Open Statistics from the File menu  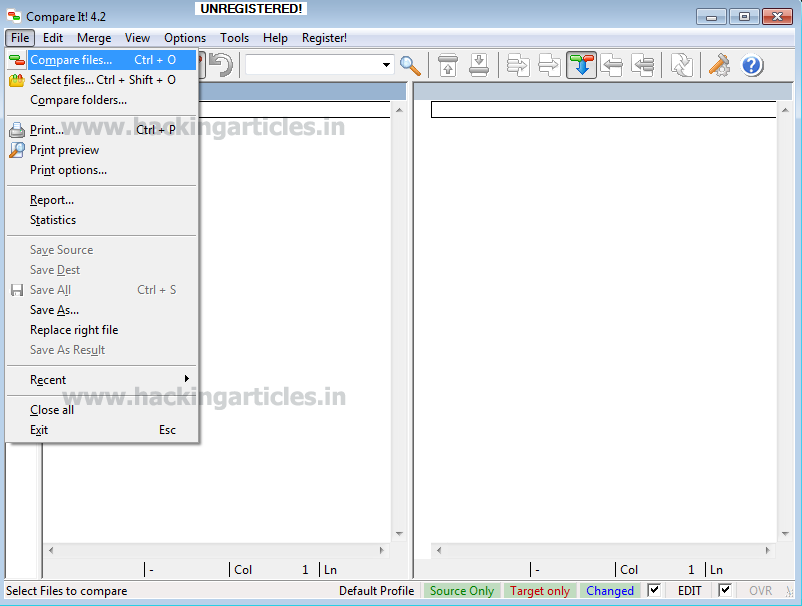[x=102, y=220]
